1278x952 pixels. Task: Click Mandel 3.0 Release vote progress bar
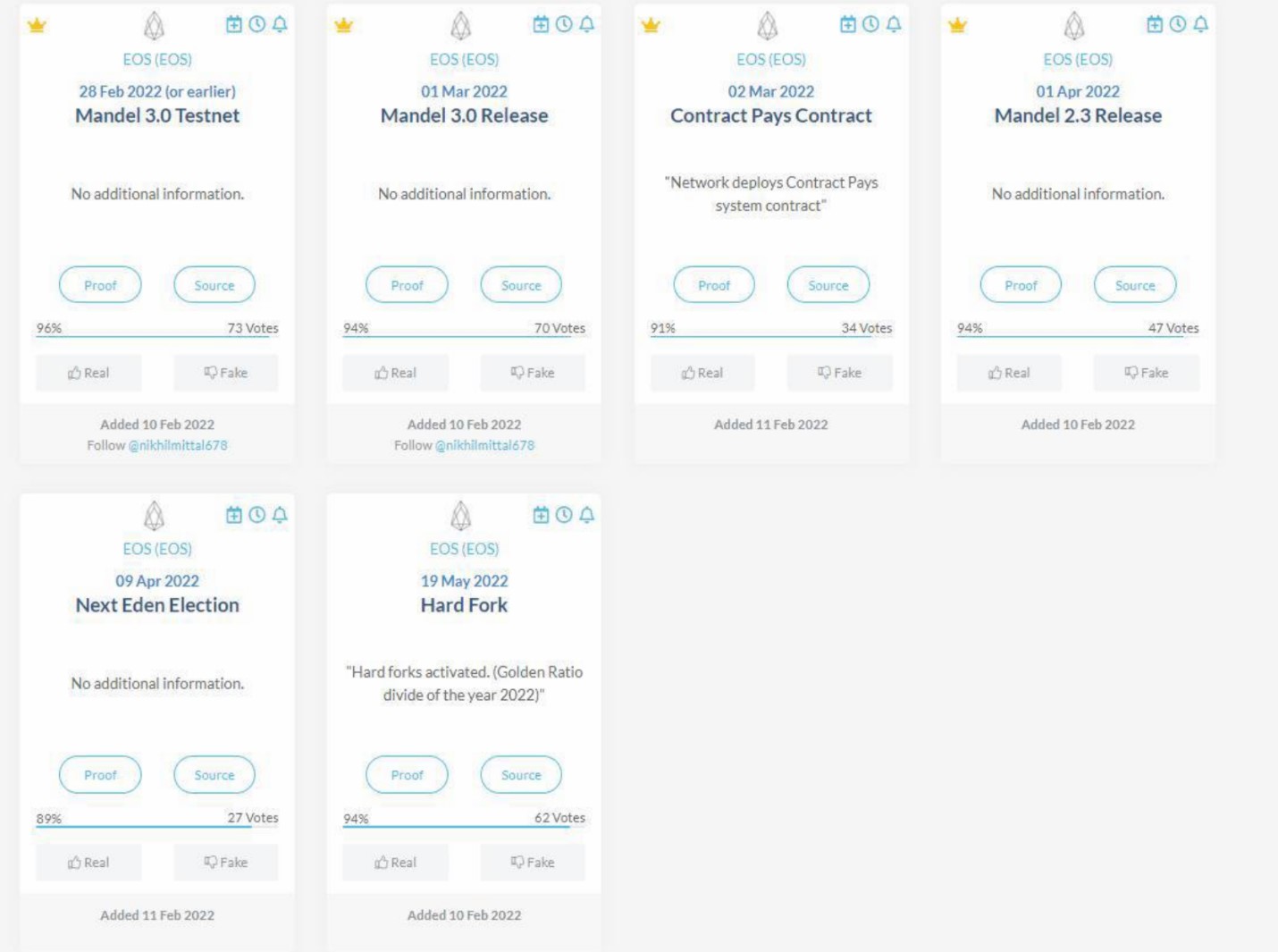464,337
